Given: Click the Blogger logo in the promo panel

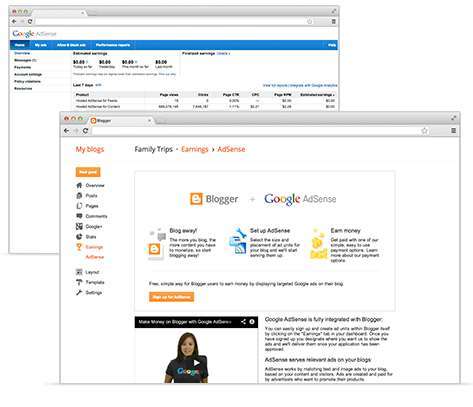Looking at the screenshot, I should click(214, 199).
